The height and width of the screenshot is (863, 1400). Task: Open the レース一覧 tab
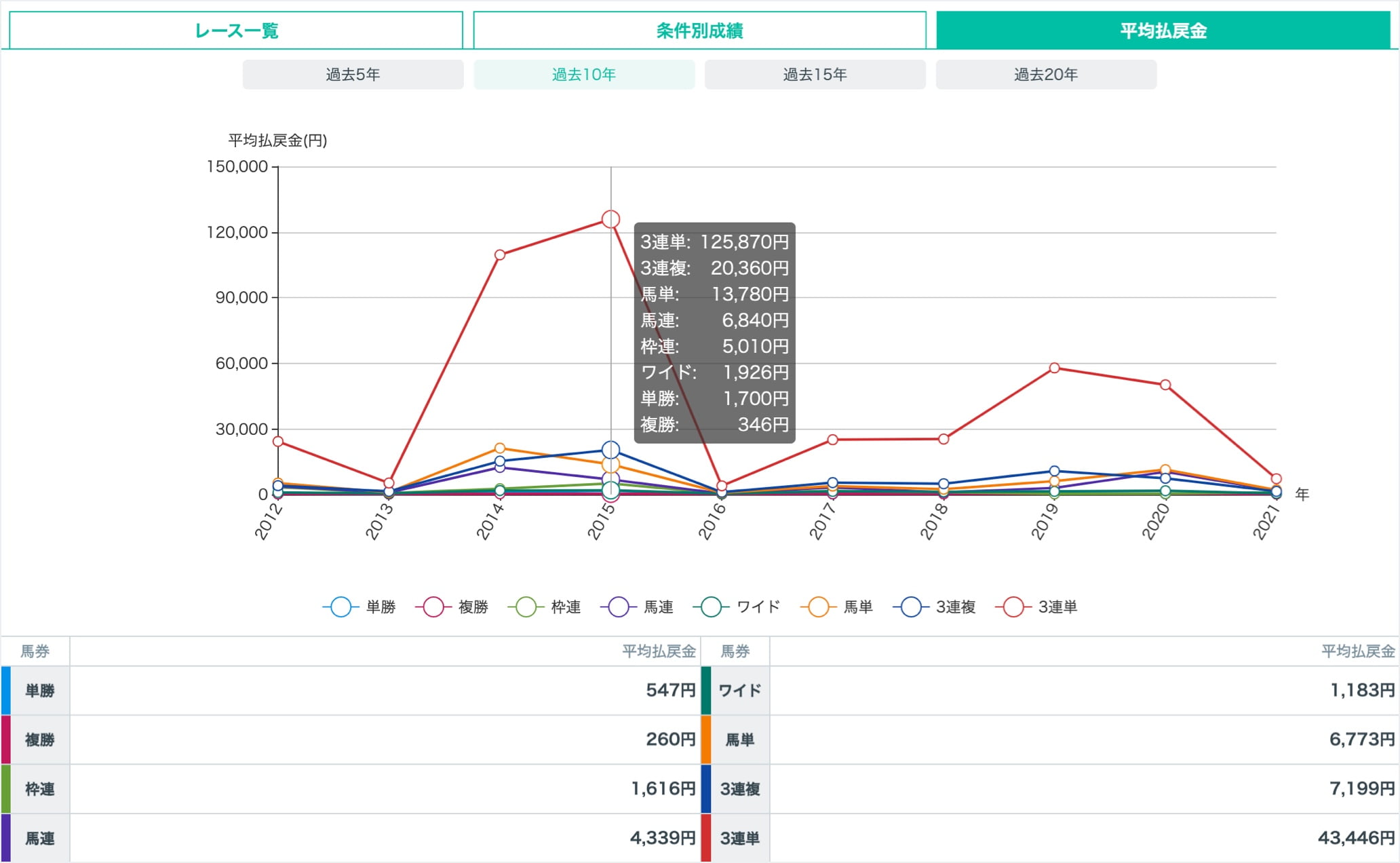coord(236,31)
